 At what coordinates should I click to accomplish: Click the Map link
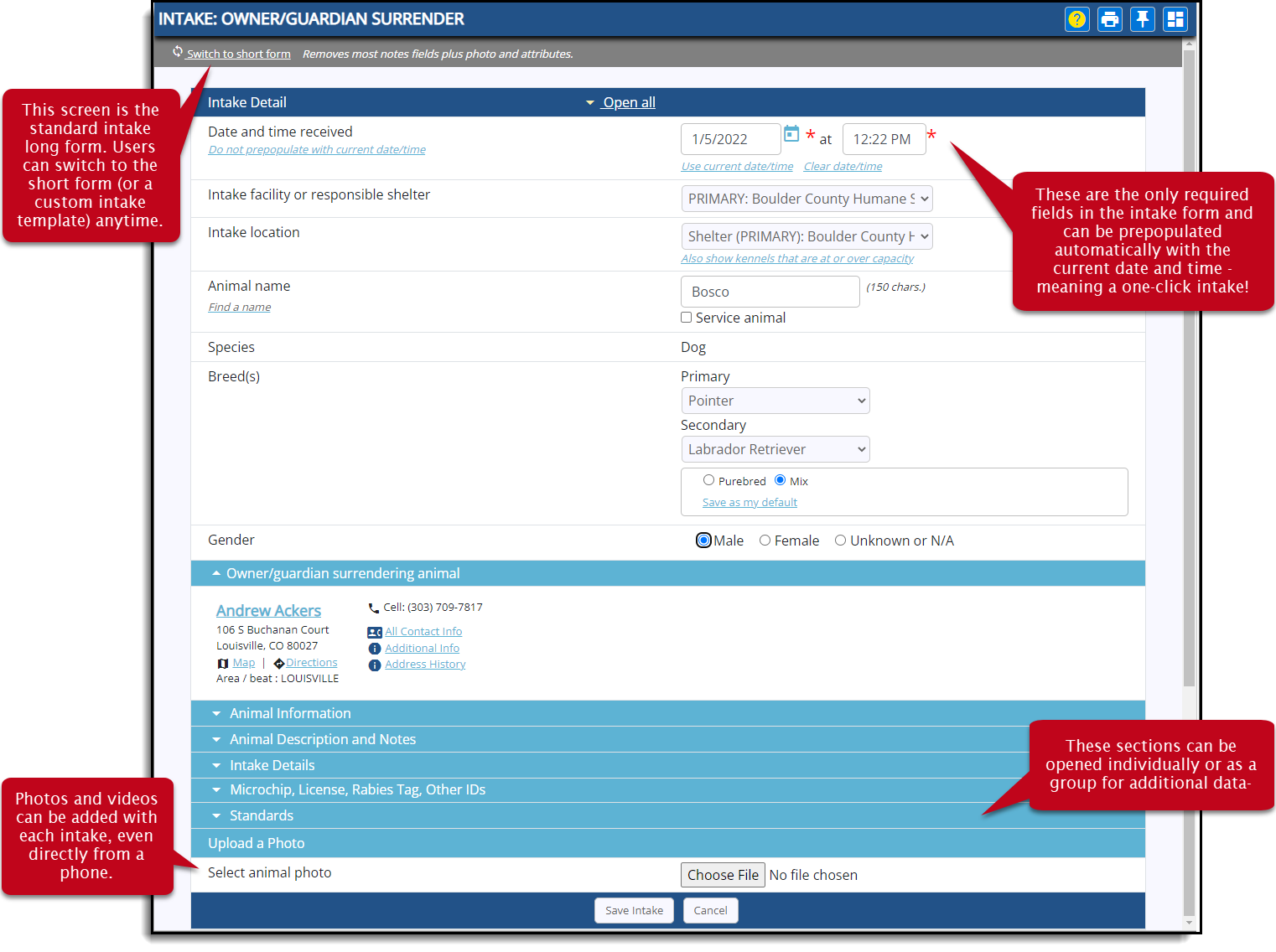(x=244, y=663)
